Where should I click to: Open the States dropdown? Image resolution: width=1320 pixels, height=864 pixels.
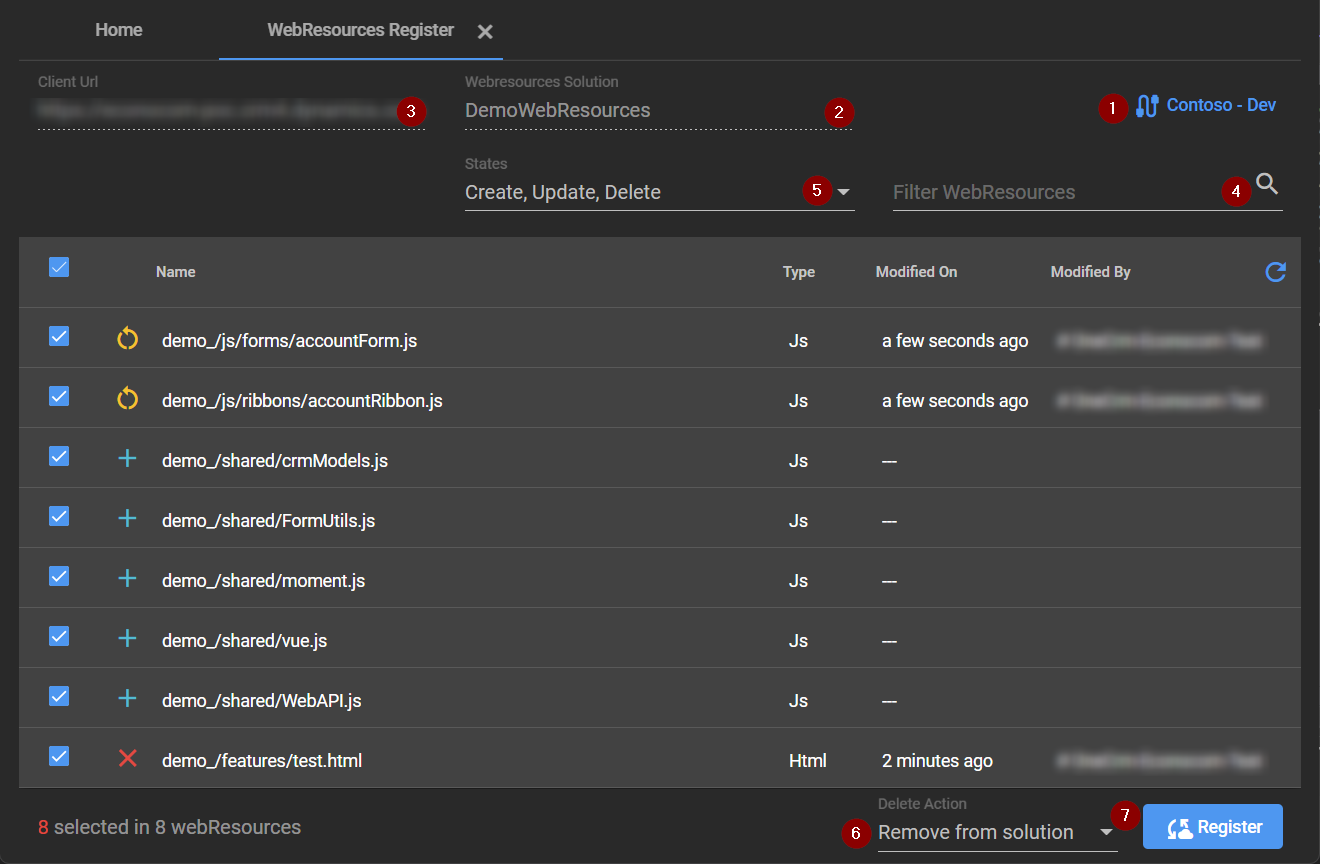point(843,192)
